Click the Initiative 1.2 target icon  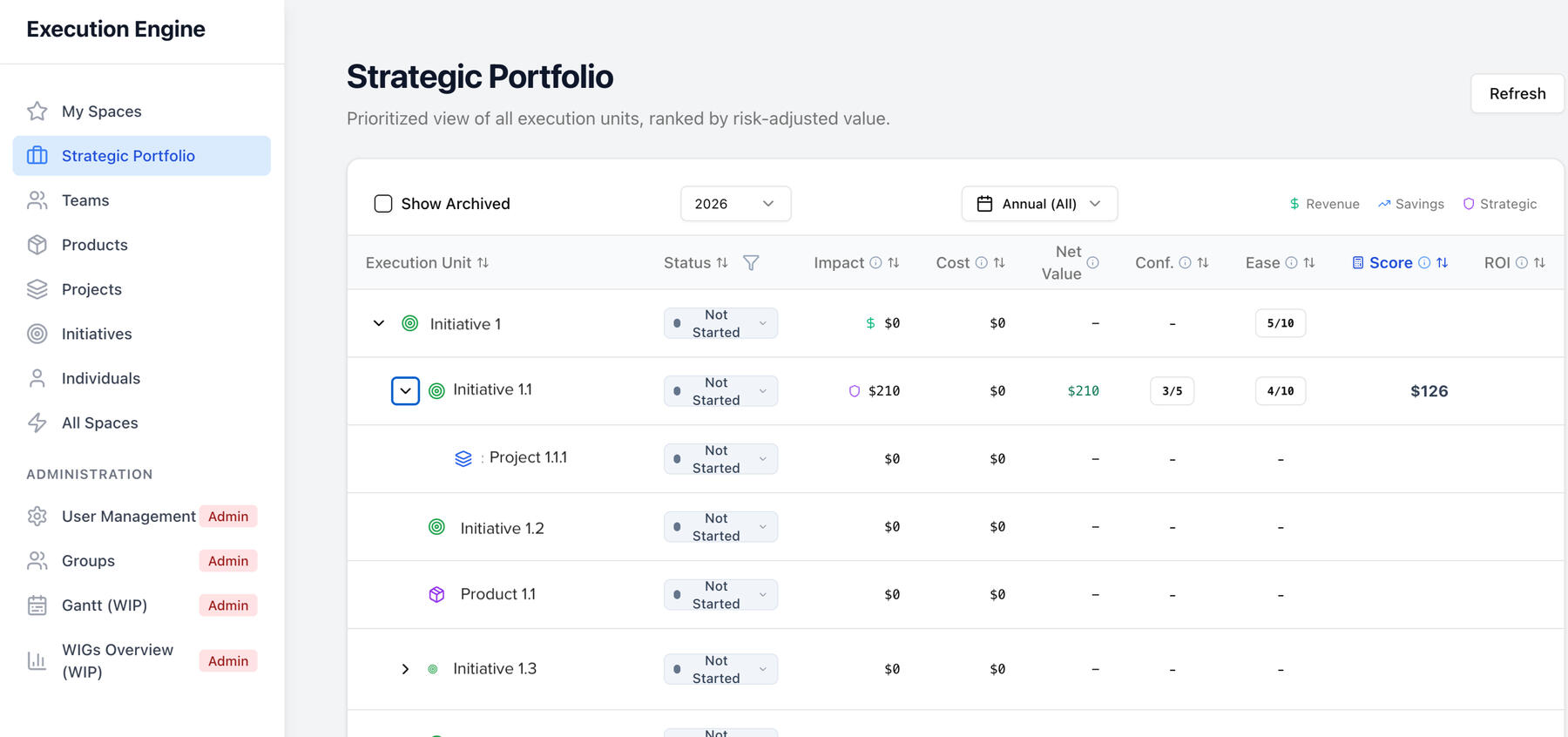[x=437, y=527]
